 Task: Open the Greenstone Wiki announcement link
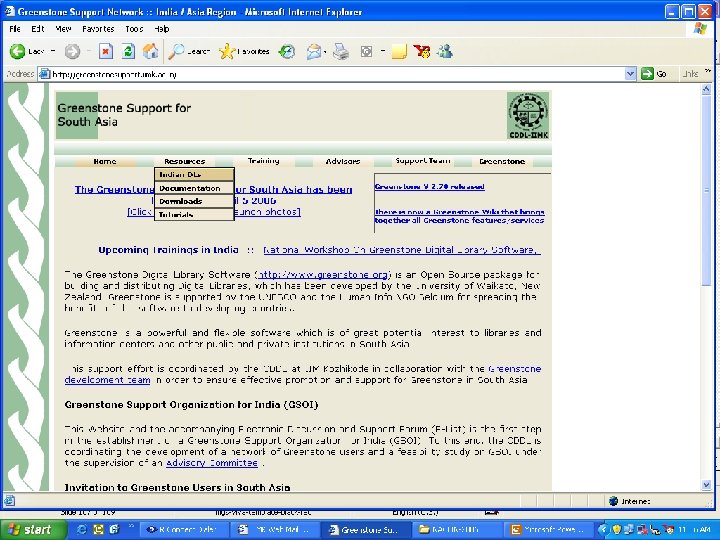[459, 216]
